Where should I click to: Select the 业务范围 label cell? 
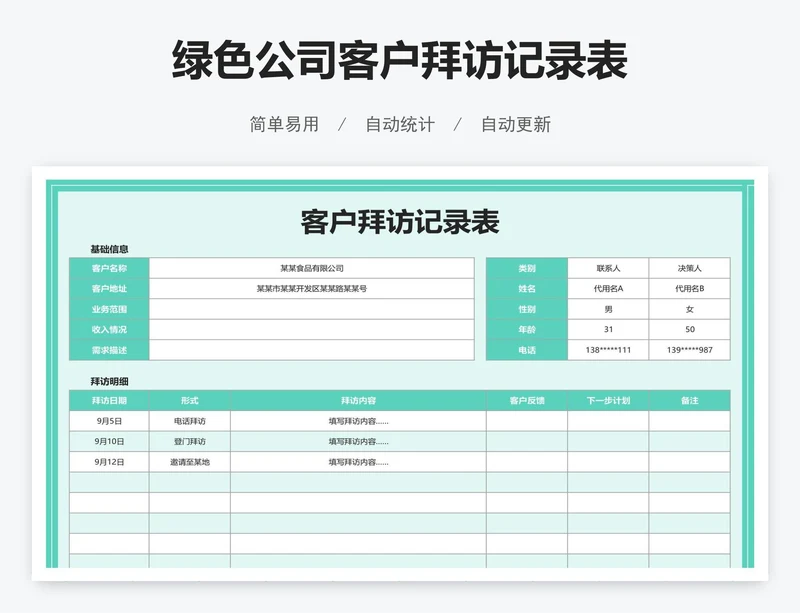pyautogui.click(x=109, y=309)
